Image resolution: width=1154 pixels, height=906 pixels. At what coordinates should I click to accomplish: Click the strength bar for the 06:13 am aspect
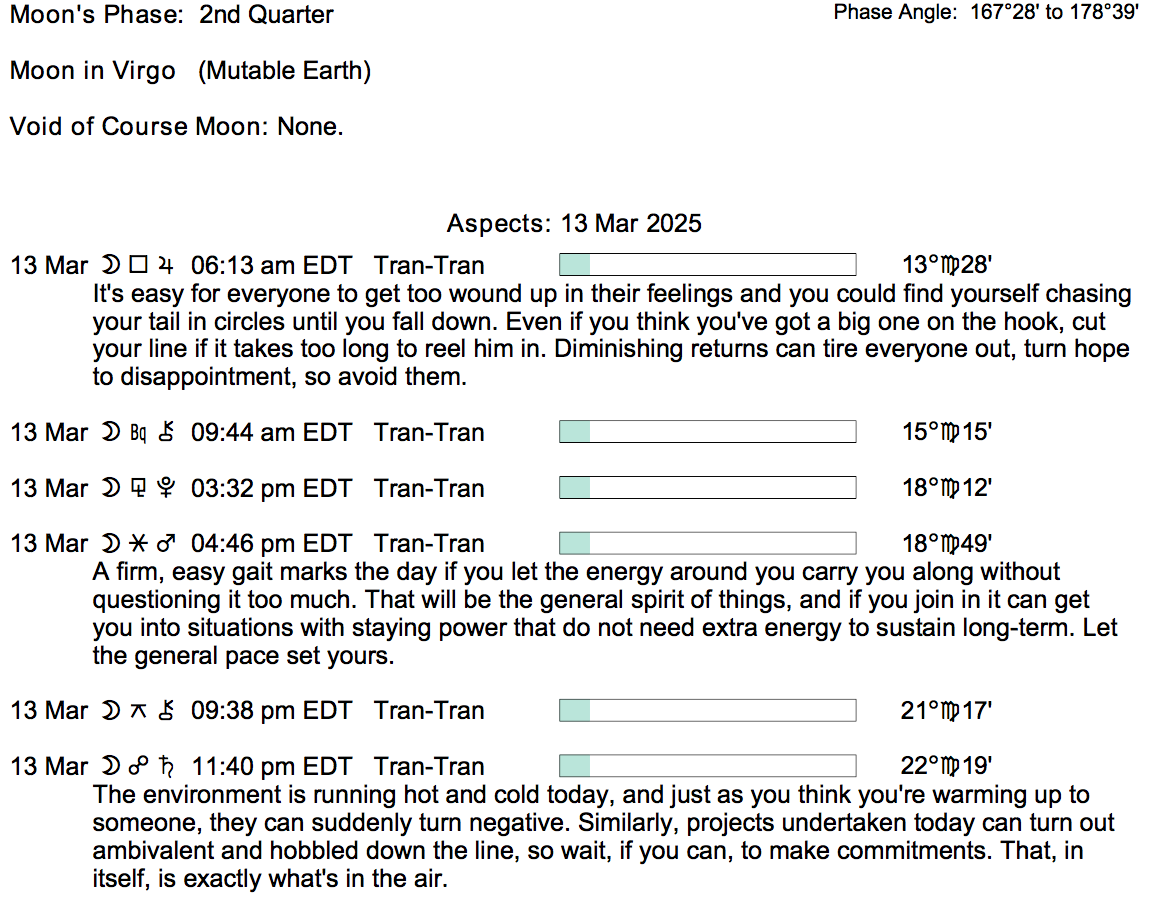(707, 265)
